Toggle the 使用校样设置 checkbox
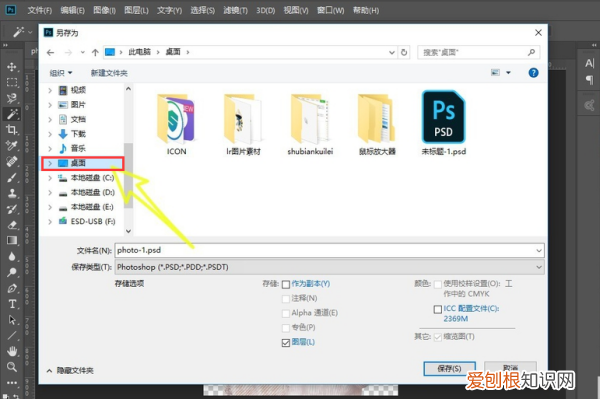This screenshot has width=600, height=399. click(x=438, y=284)
